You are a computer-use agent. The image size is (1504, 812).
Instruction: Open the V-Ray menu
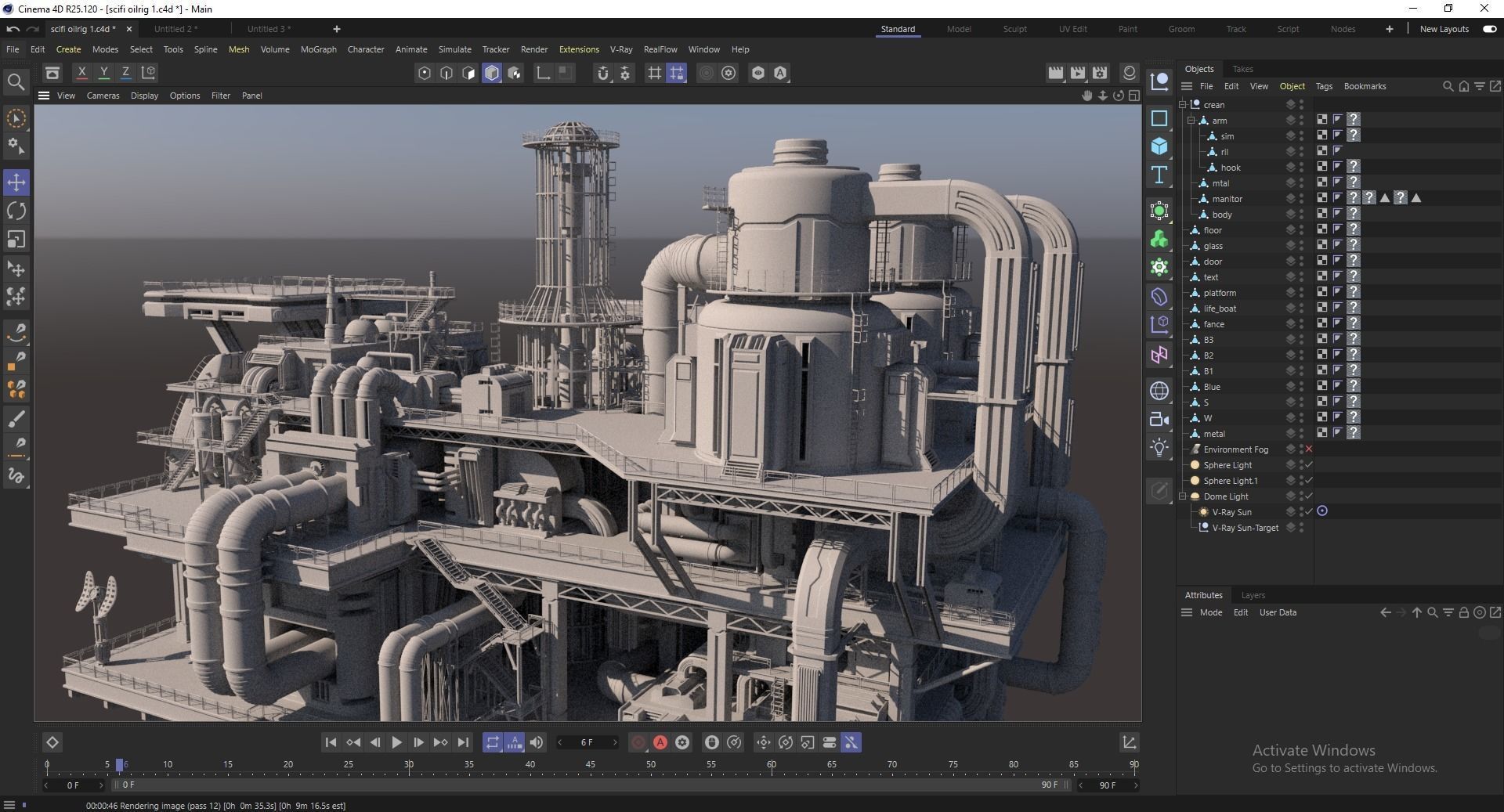click(621, 49)
